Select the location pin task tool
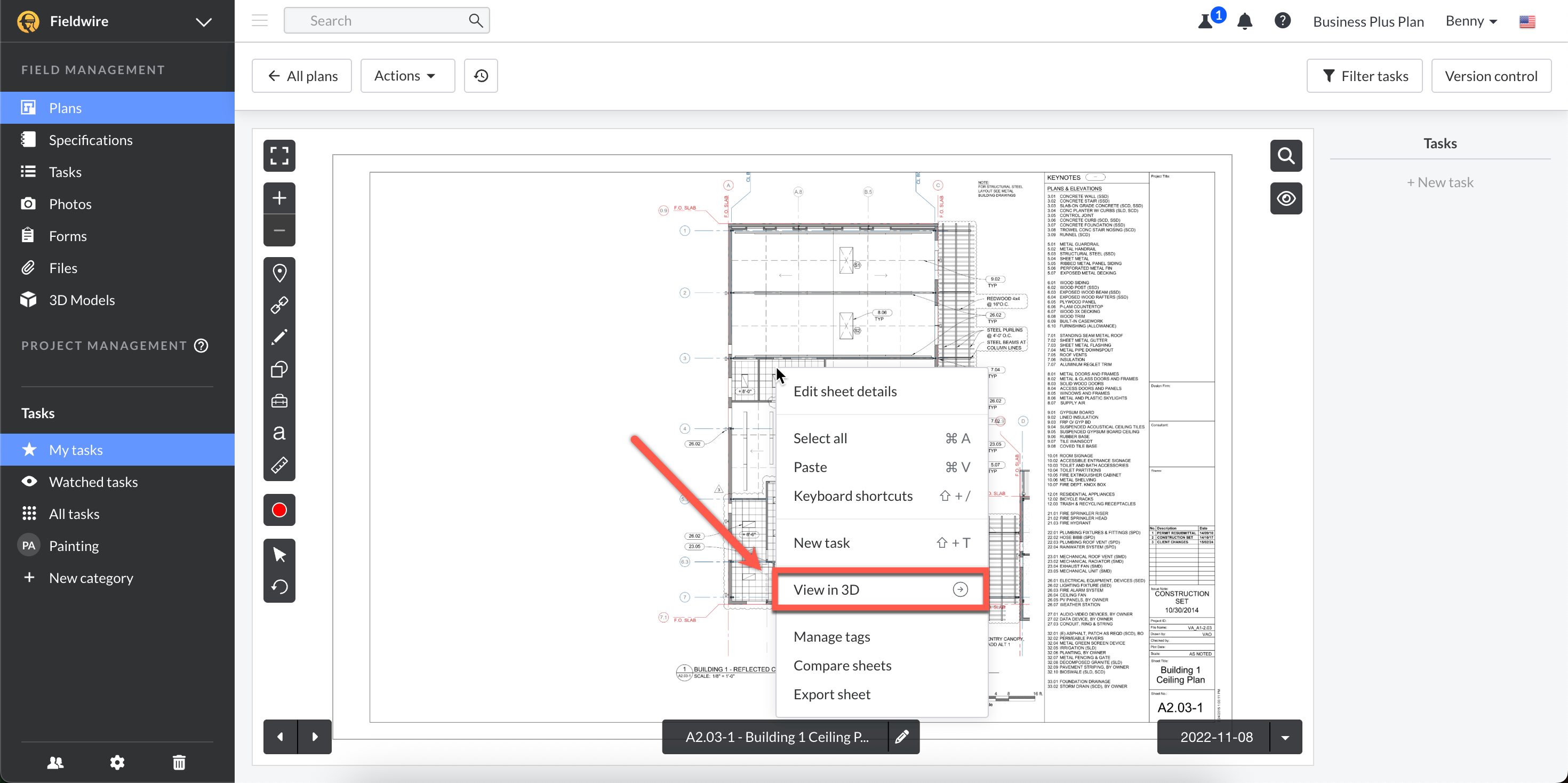1568x783 pixels. click(279, 273)
